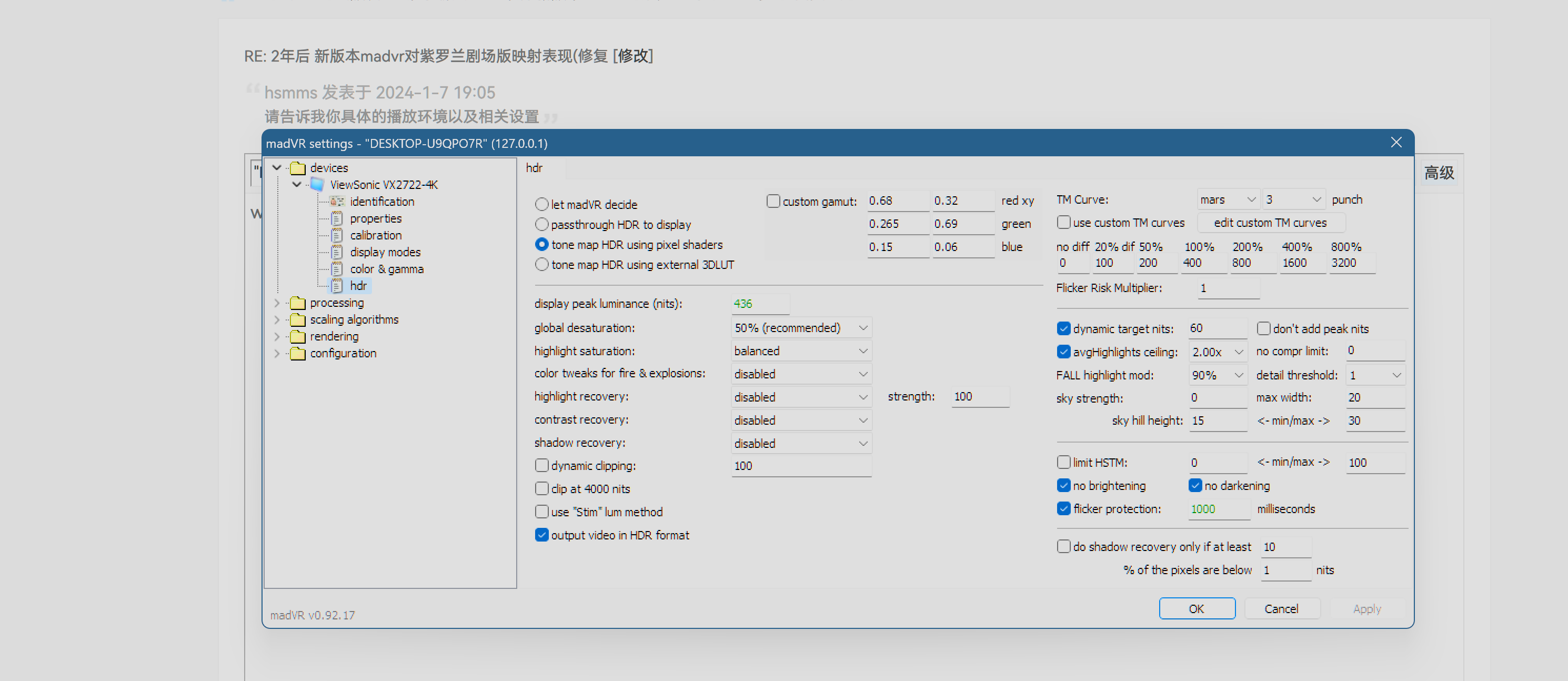This screenshot has height=681, width=1568.
Task: Click 'edit custom TM curves' button
Action: click(x=1270, y=222)
